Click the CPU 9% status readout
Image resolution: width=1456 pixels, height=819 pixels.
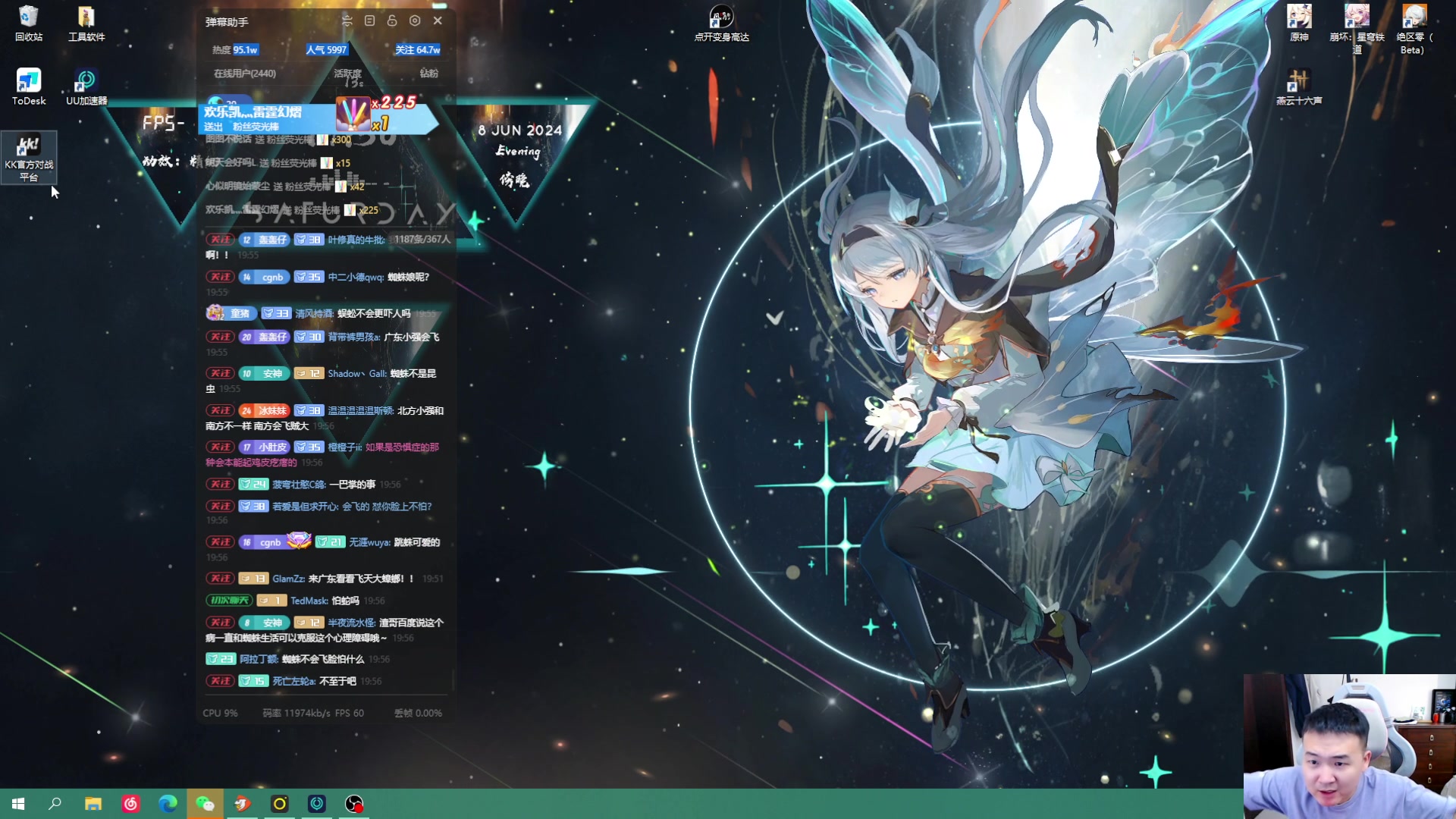pos(220,713)
